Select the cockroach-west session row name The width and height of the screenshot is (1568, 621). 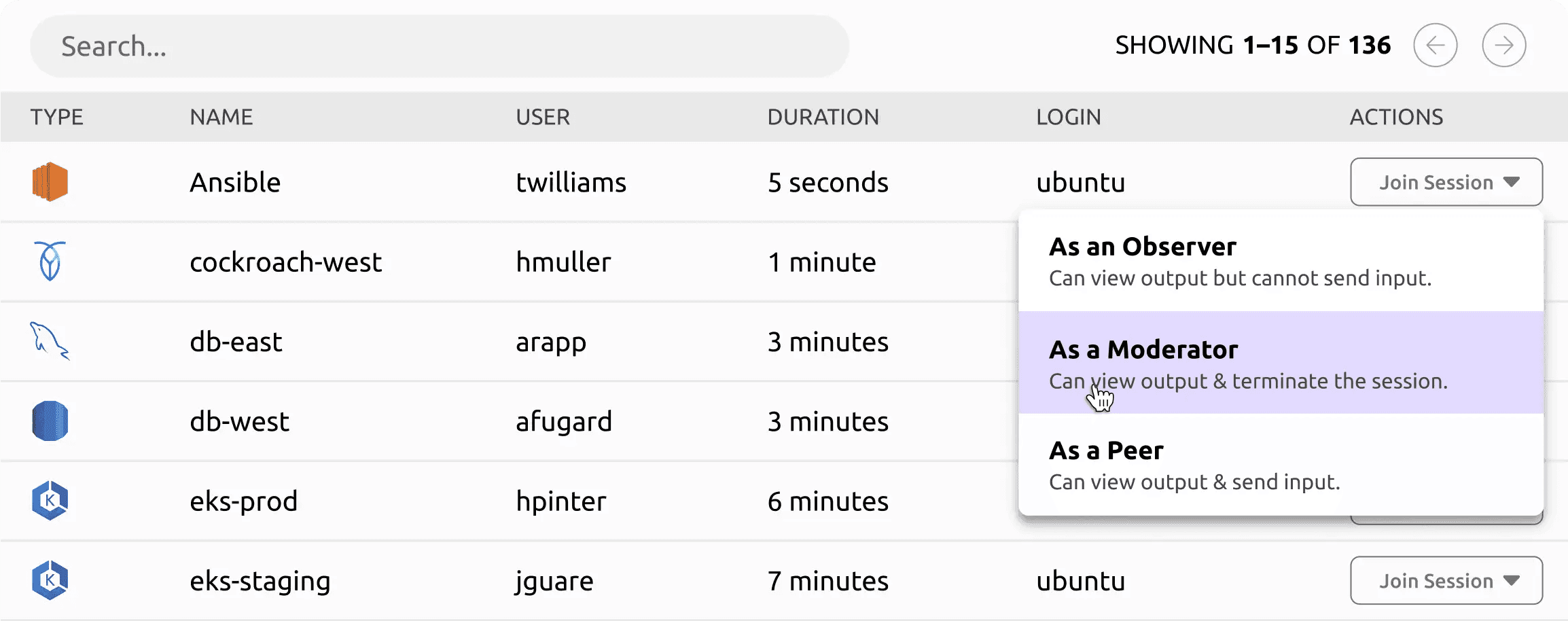[x=285, y=262]
